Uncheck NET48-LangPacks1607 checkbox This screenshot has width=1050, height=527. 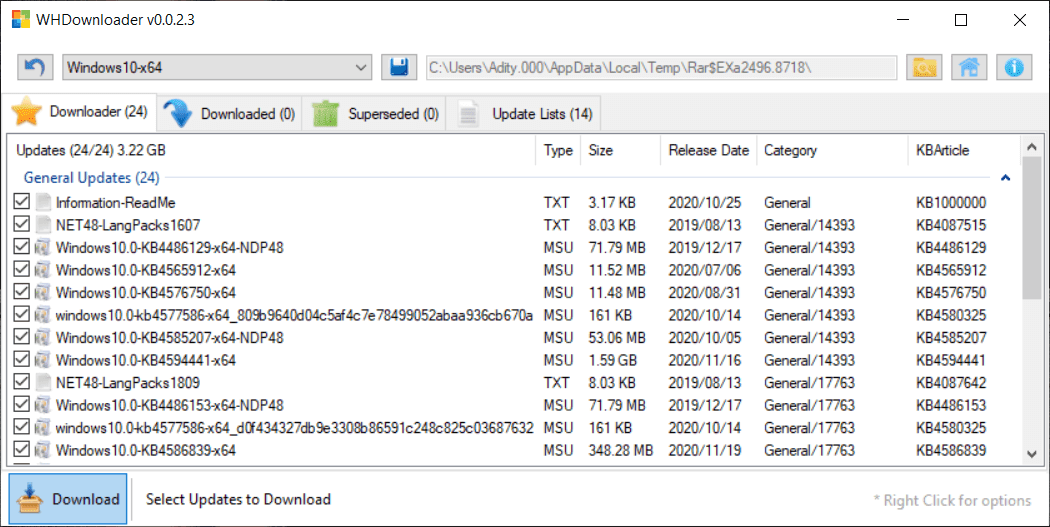point(21,224)
